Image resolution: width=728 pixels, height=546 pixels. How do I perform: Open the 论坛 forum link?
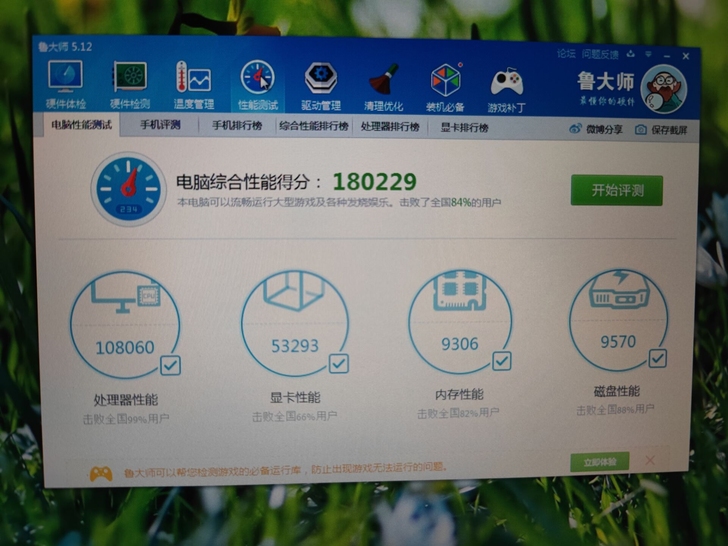pos(566,54)
